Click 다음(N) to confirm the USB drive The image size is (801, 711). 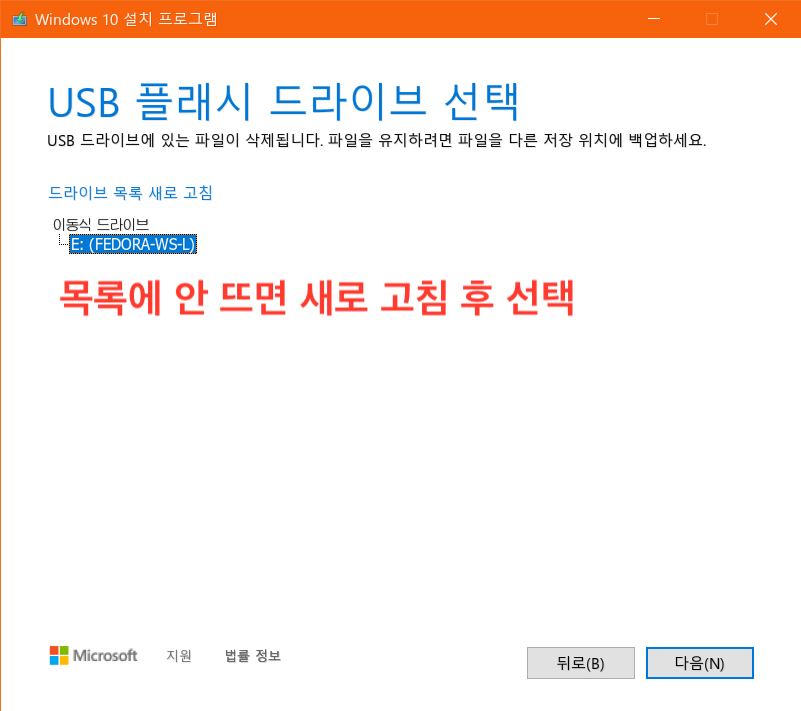coord(699,662)
